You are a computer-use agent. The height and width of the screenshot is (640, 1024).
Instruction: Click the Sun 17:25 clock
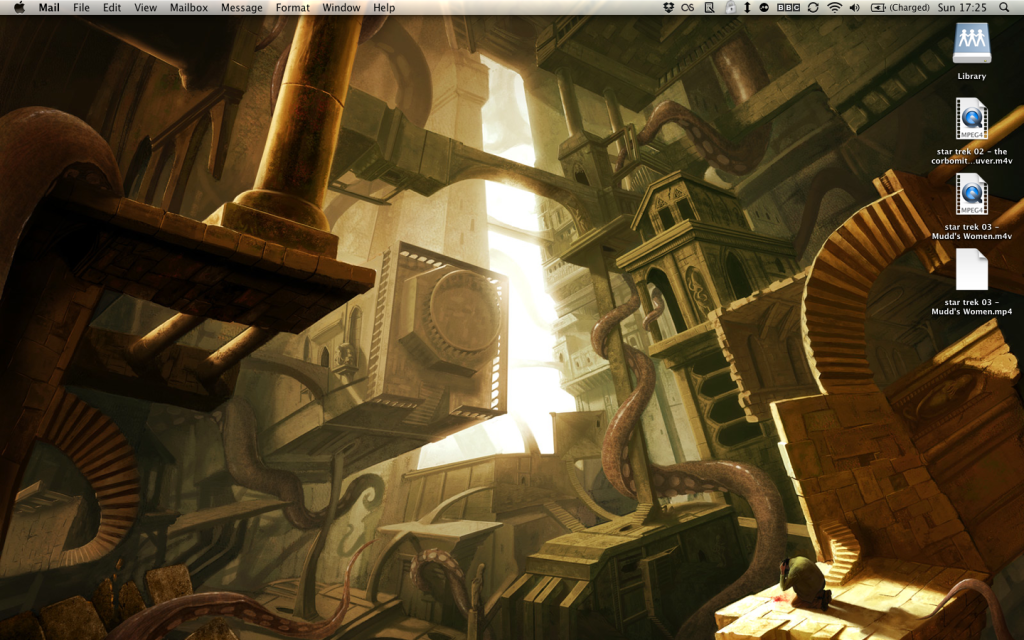(x=961, y=7)
